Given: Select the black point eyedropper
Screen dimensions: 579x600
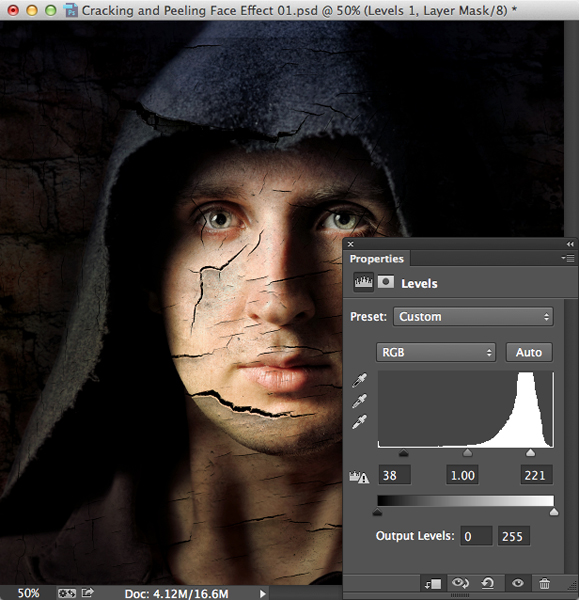Looking at the screenshot, I should click(x=359, y=380).
